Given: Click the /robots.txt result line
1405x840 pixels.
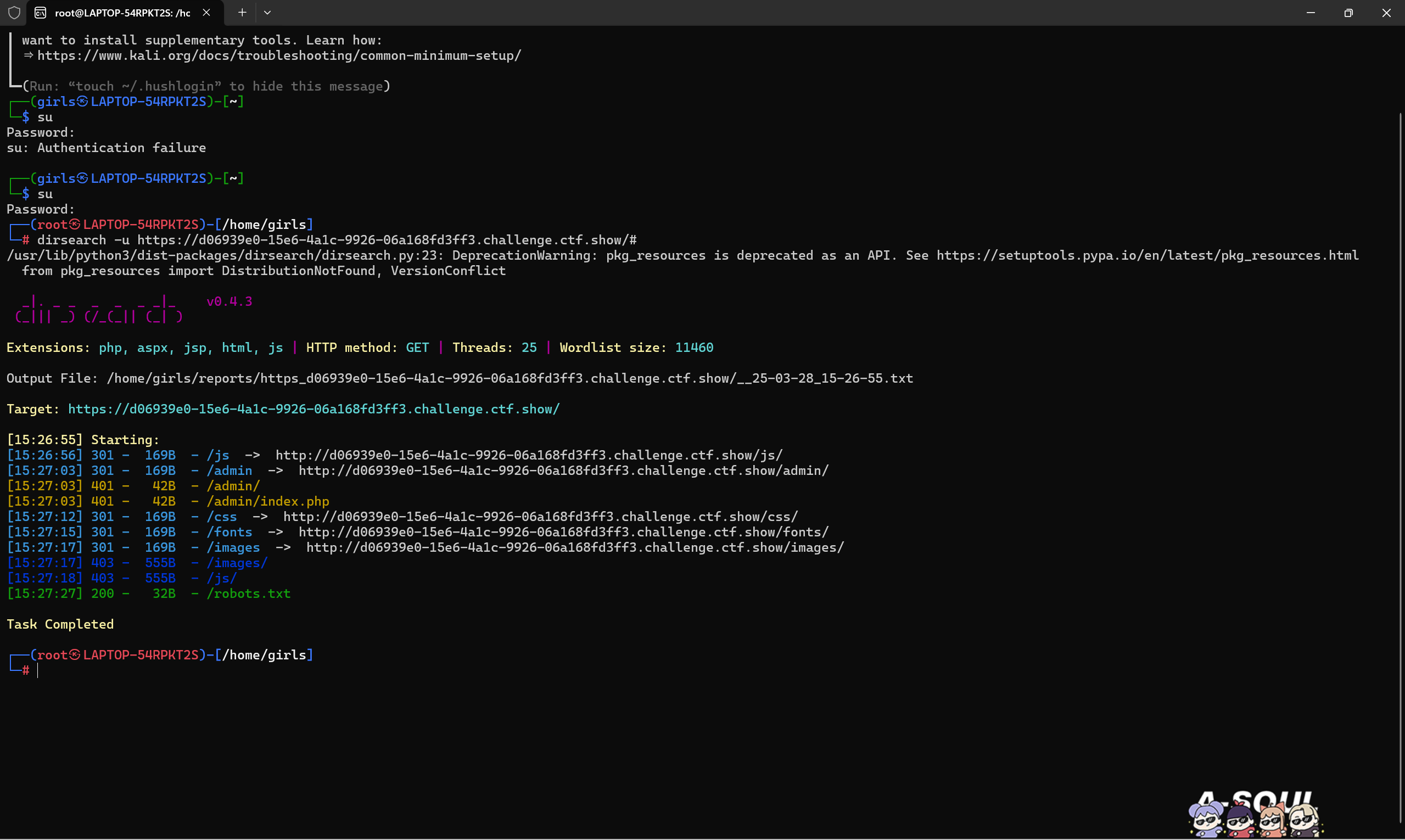Looking at the screenshot, I should pyautogui.click(x=249, y=594).
